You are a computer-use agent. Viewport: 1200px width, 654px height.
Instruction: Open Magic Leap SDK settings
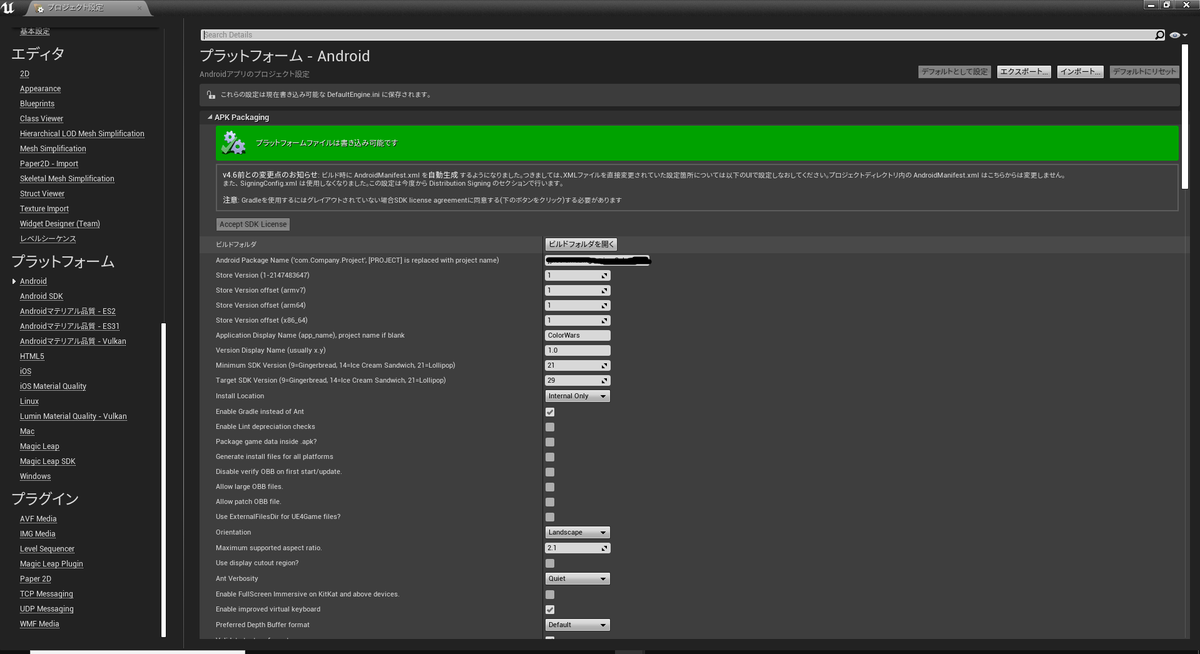click(x=47, y=461)
